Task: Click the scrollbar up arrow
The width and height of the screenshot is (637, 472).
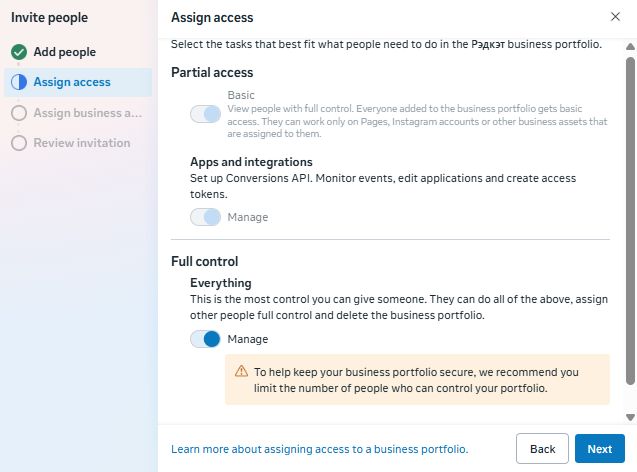Action: point(630,46)
